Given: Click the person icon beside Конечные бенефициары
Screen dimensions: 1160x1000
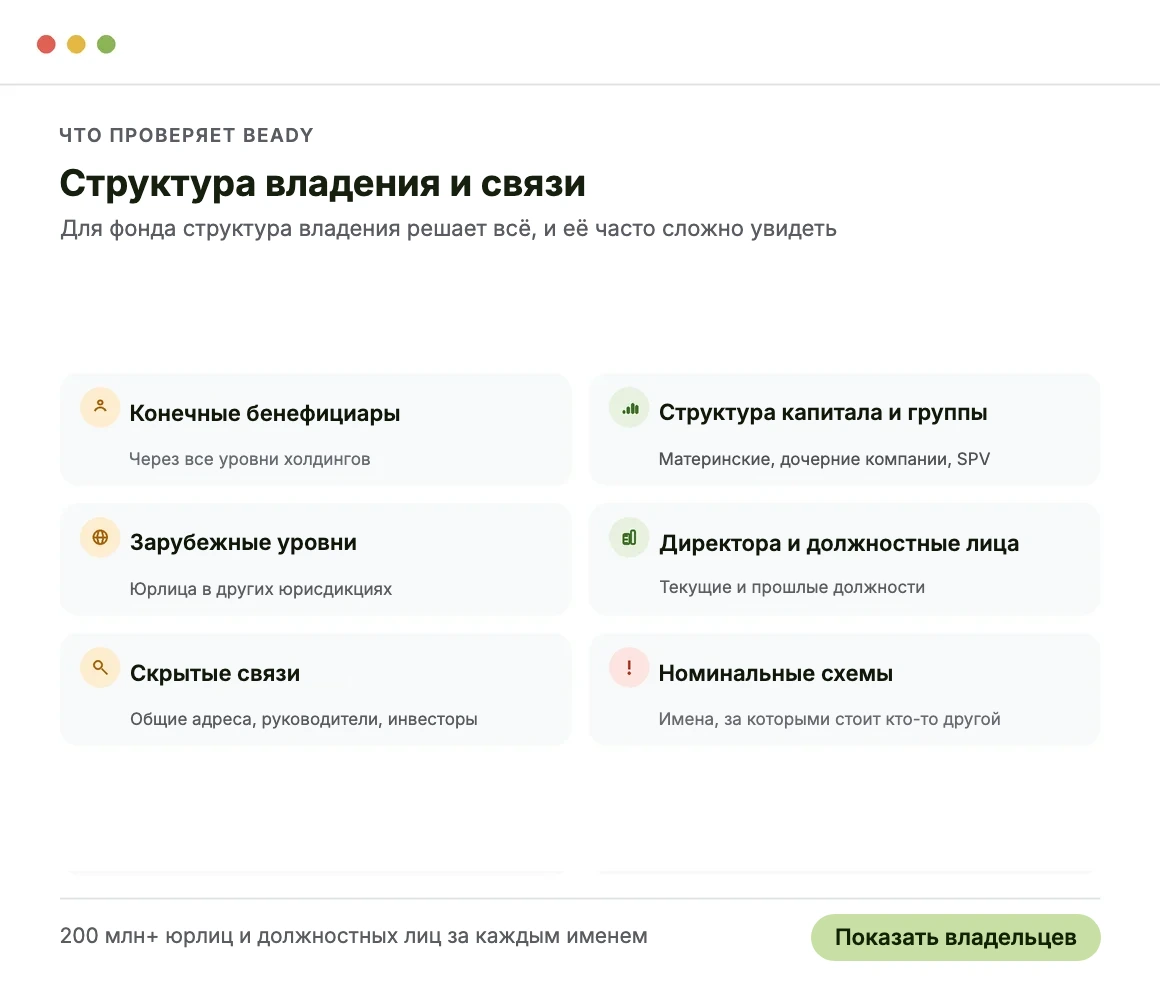Looking at the screenshot, I should 100,408.
